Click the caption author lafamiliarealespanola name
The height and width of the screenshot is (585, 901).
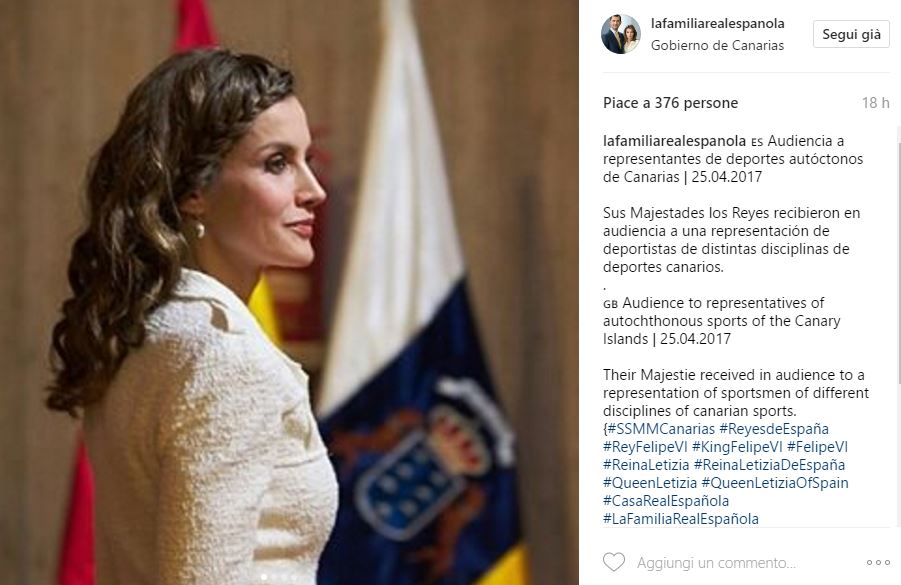[674, 141]
